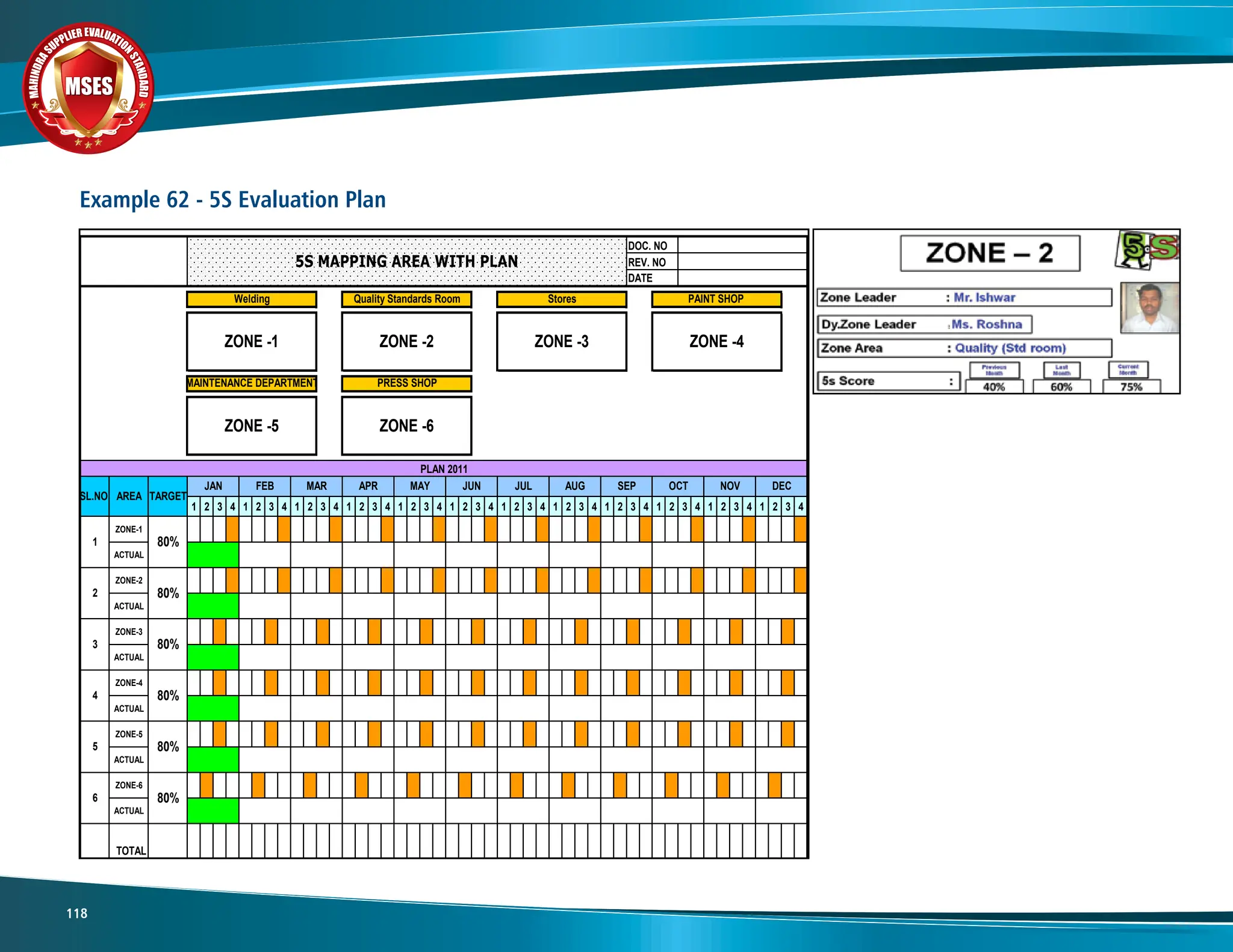Click the 40% previous month score
This screenshot has width=1233, height=952.
994,387
